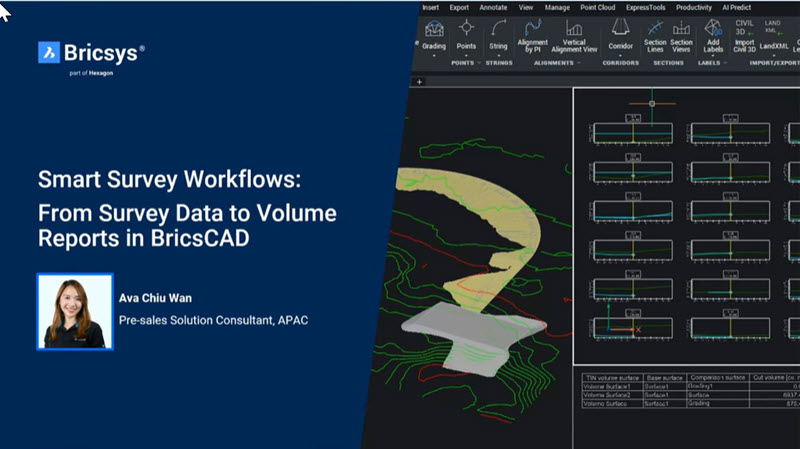Viewport: 800px width, 449px height.
Task: Click the part of Hexagon tagline
Action: pyautogui.click(x=91, y=73)
